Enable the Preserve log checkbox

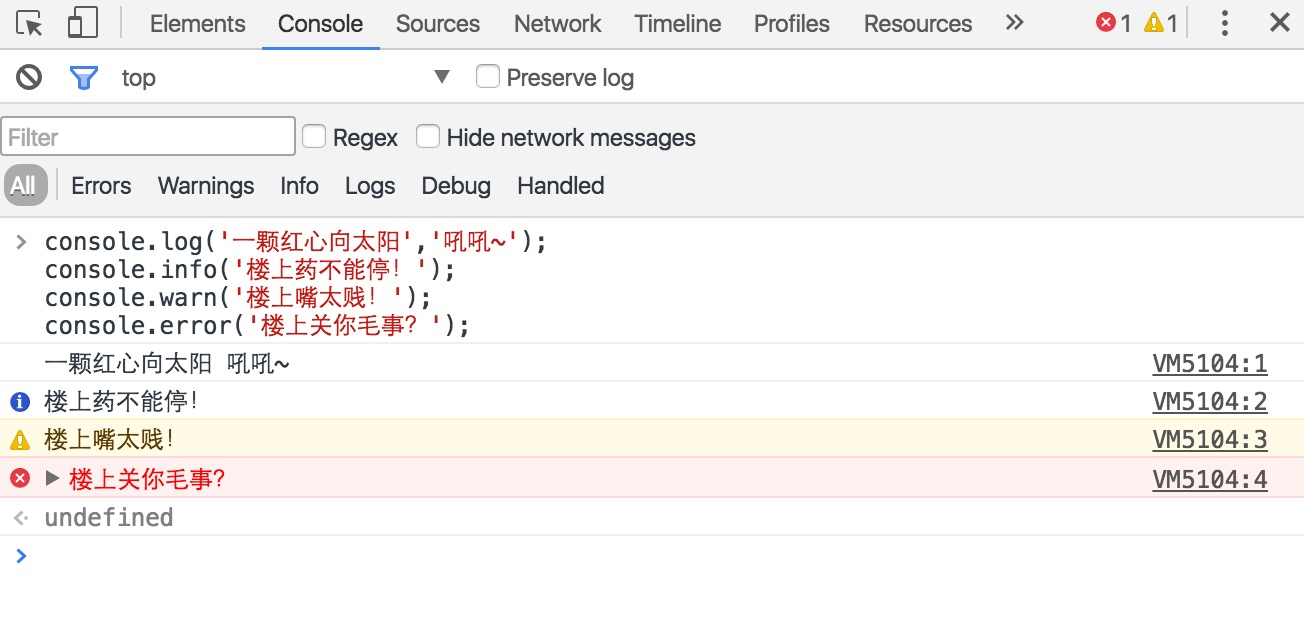point(488,77)
